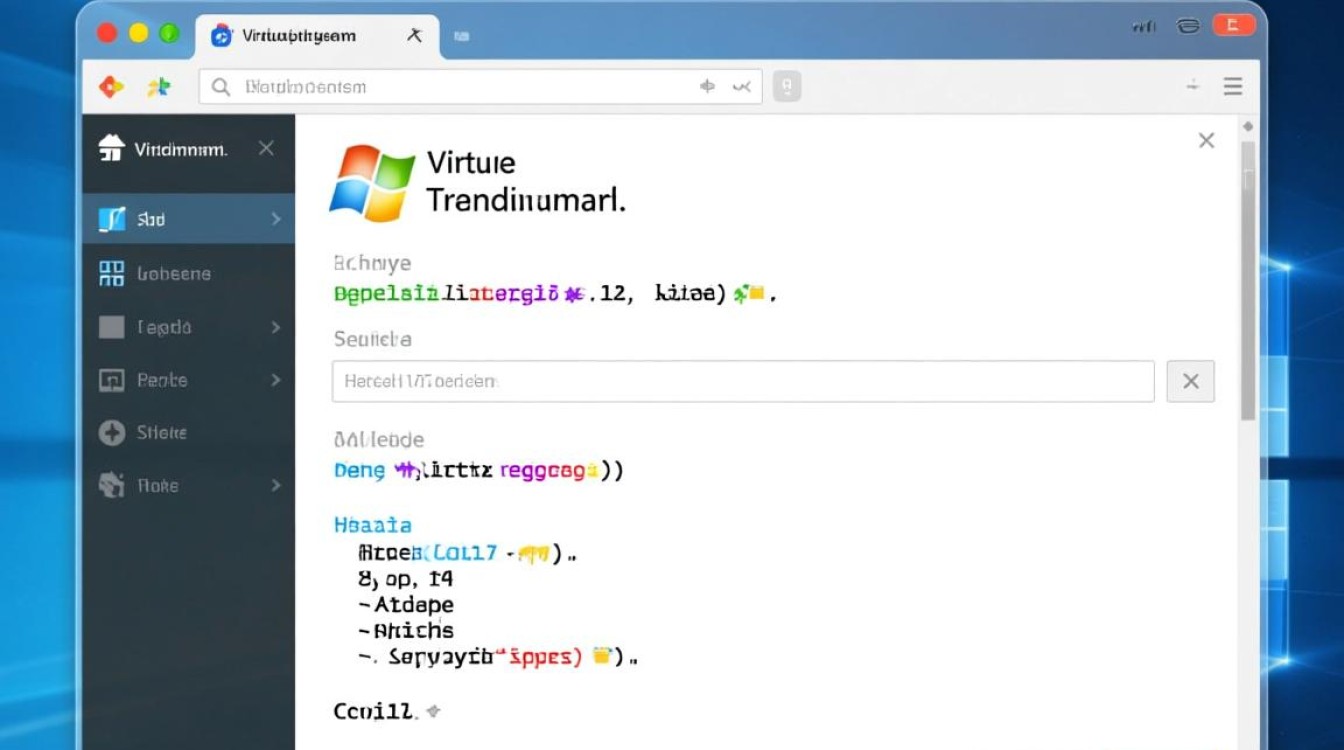Screen dimensions: 1344x750
Task: Clear the field using the X button beside it
Action: [x=1190, y=381]
